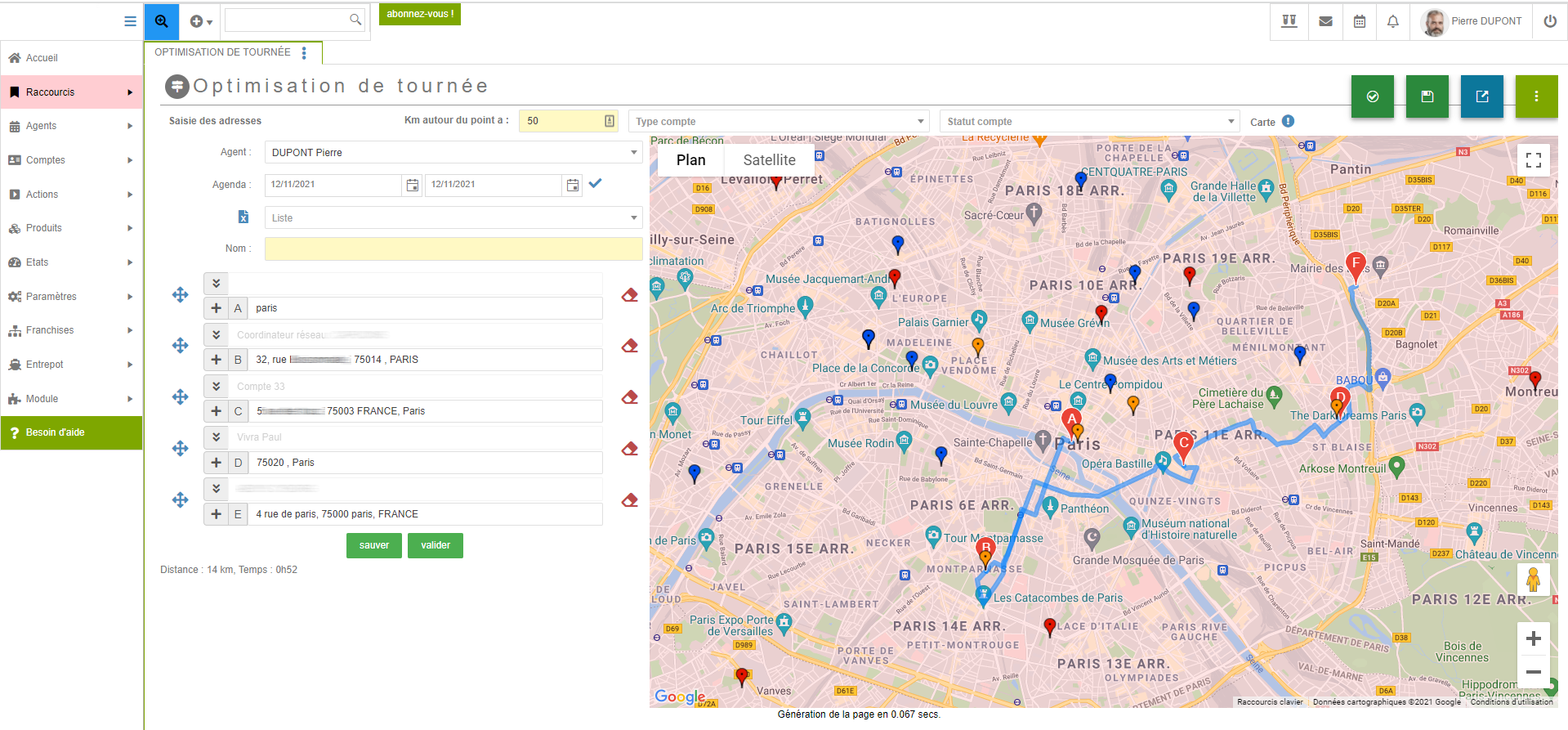
Task: Expand the Franchises sidebar menu
Action: tap(71, 330)
